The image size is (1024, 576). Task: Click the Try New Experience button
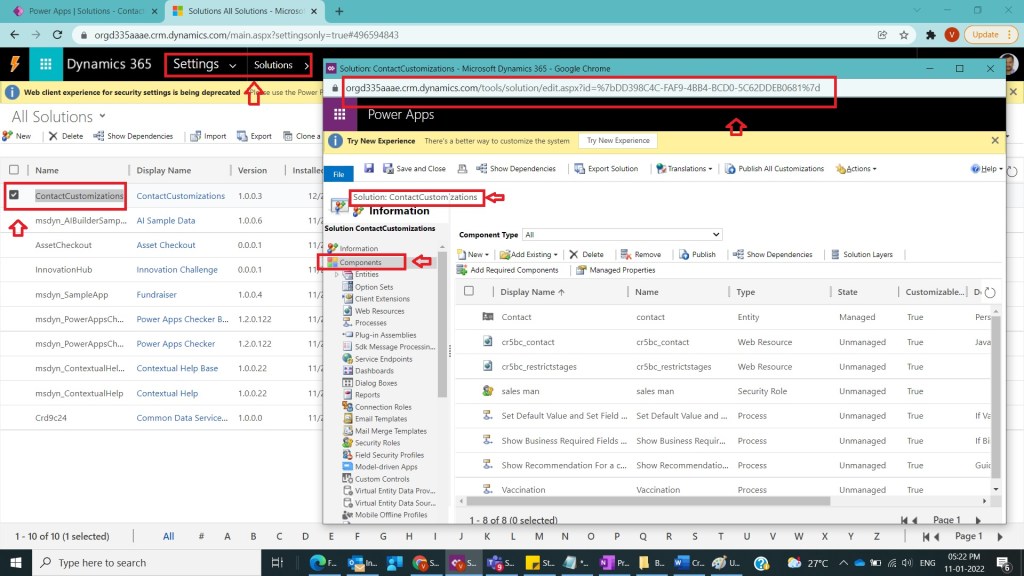617,141
